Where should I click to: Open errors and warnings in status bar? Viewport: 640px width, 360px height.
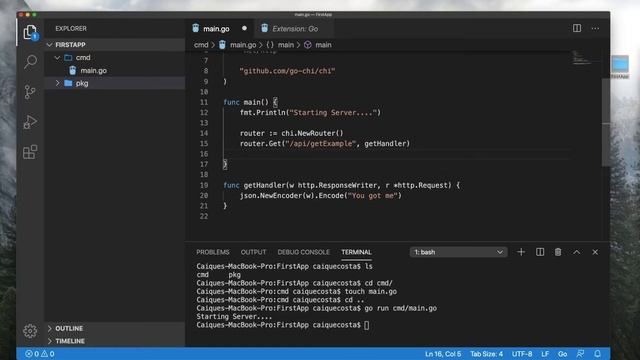[x=40, y=354]
